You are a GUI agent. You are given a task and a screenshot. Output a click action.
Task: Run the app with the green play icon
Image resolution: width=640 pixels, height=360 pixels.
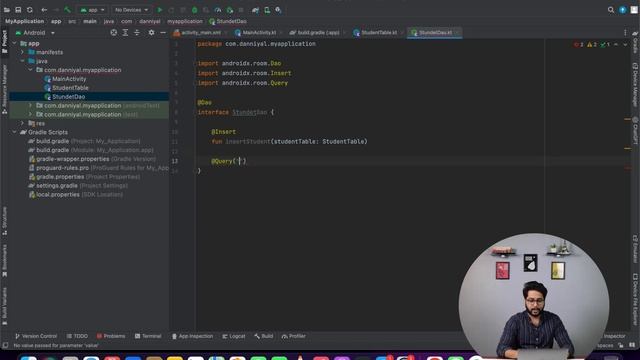pos(160,10)
